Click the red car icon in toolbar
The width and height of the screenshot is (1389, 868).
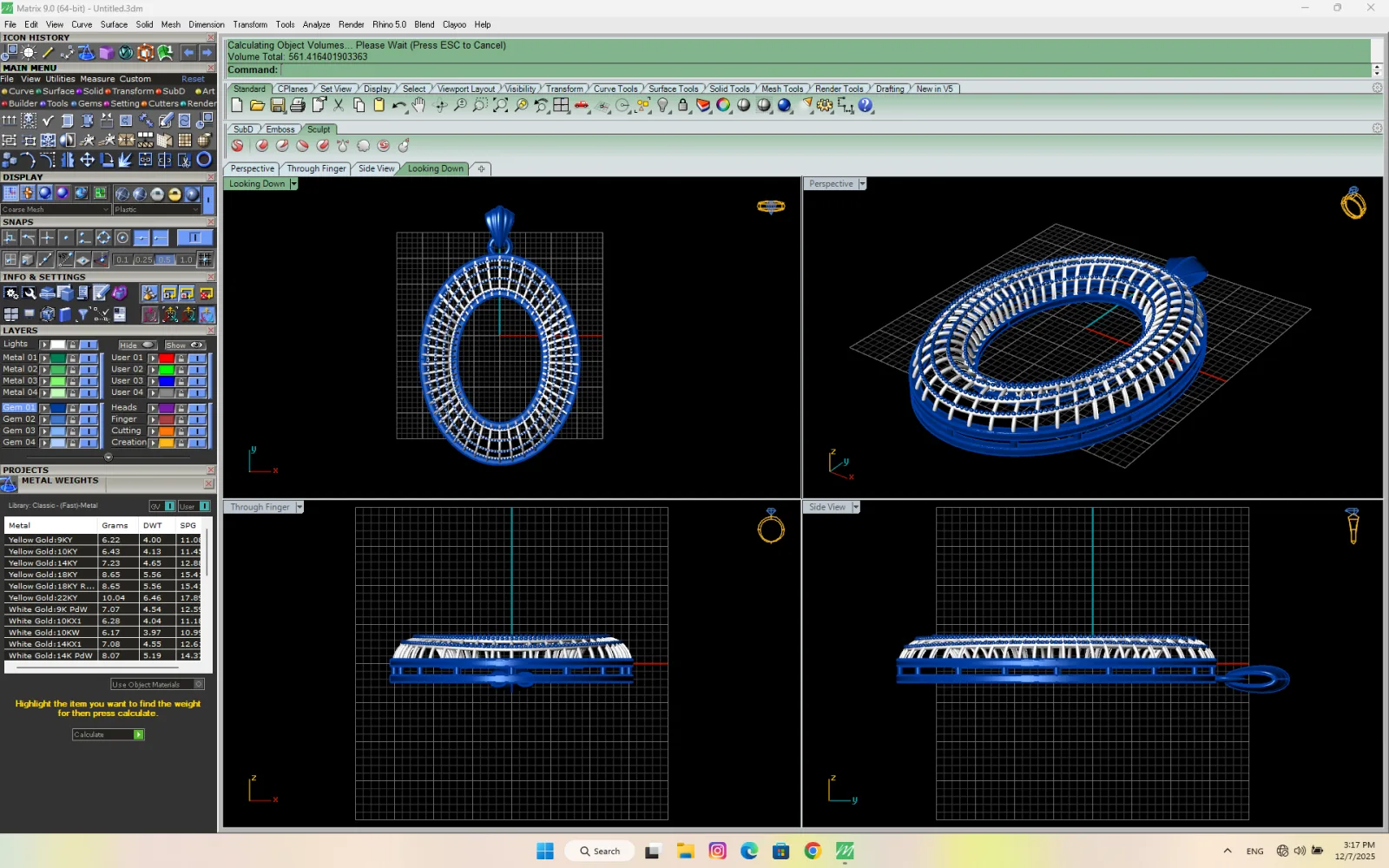pyautogui.click(x=582, y=105)
